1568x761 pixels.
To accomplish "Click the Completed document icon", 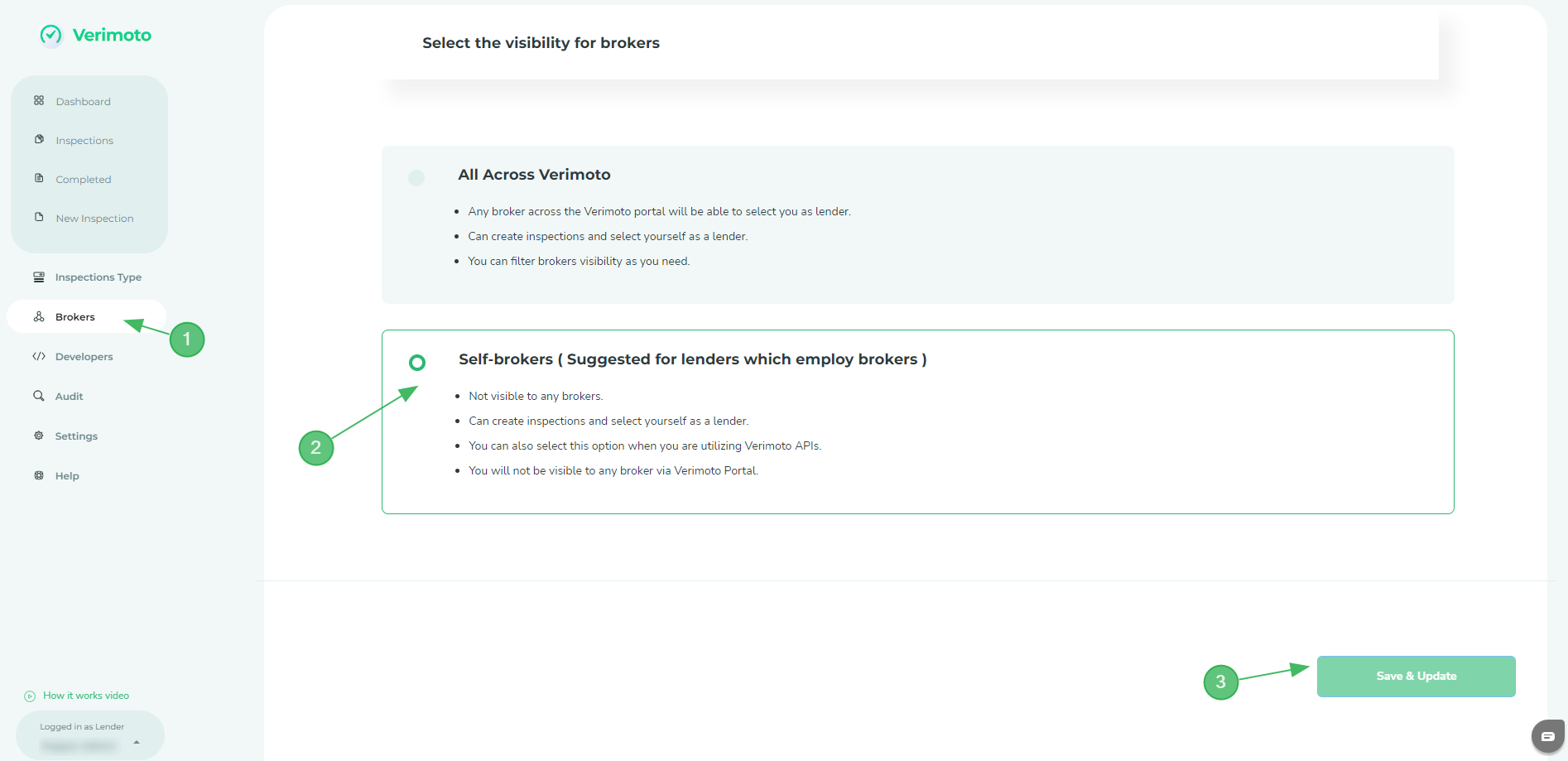I will tap(39, 179).
